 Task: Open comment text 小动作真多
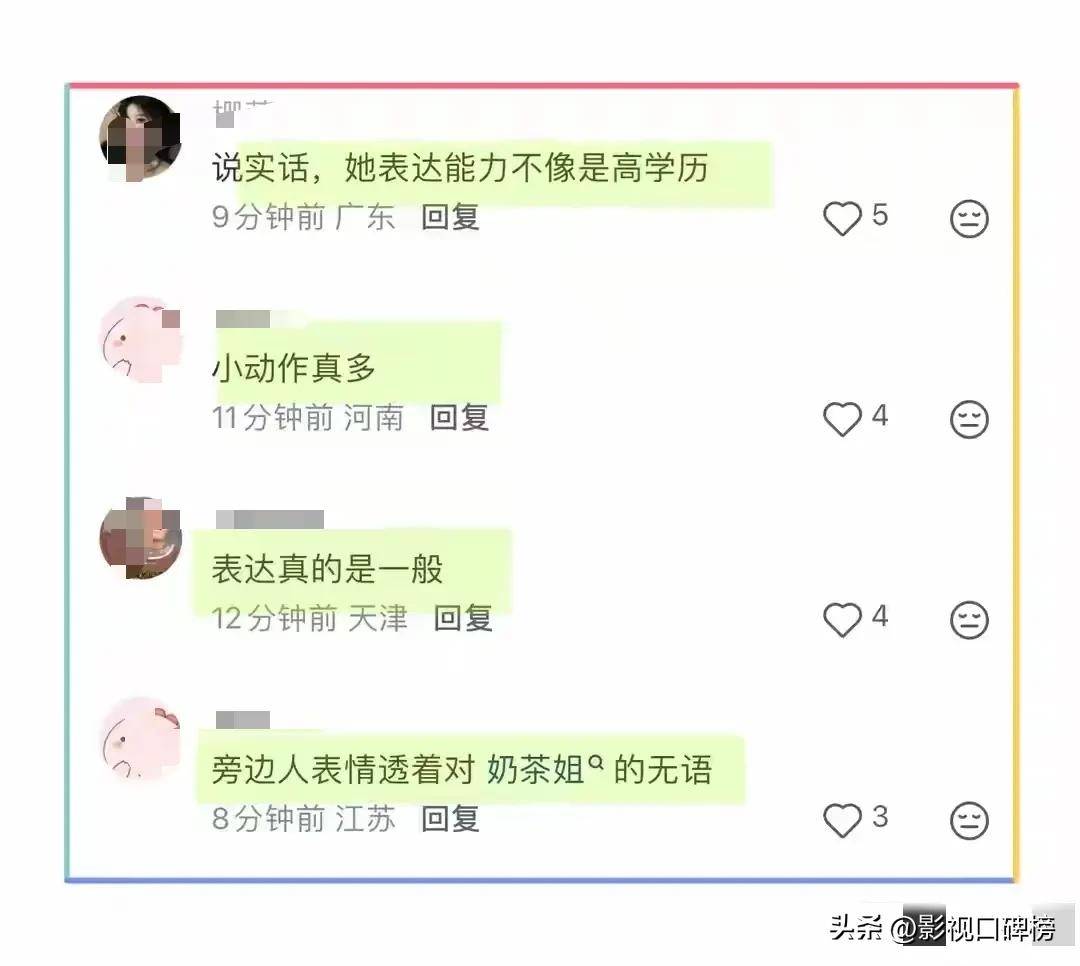(293, 368)
